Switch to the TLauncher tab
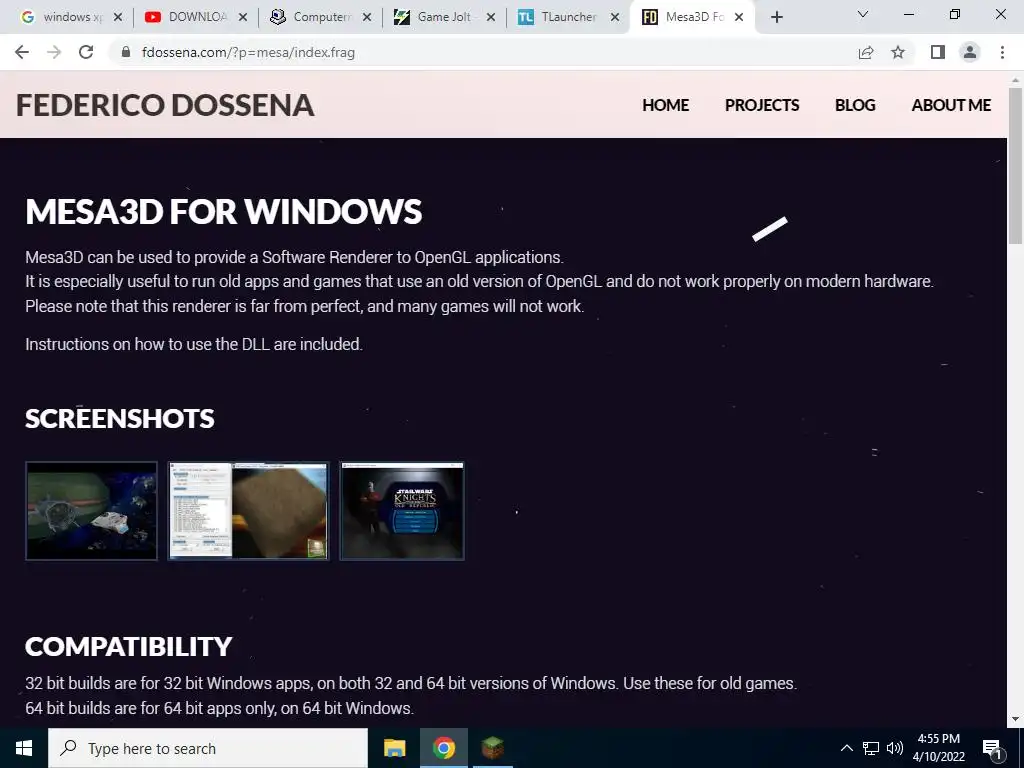 (x=566, y=17)
